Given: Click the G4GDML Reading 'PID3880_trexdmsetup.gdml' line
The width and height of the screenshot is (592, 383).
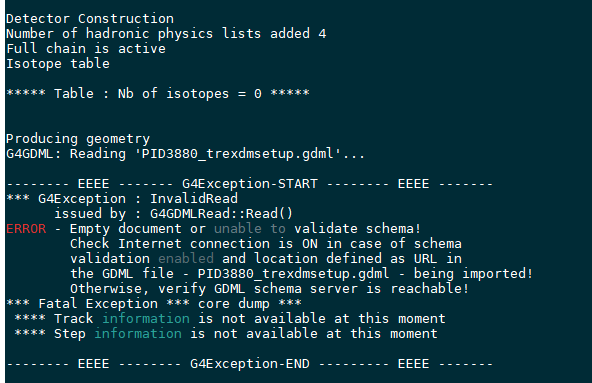Looking at the screenshot, I should coord(185,154).
